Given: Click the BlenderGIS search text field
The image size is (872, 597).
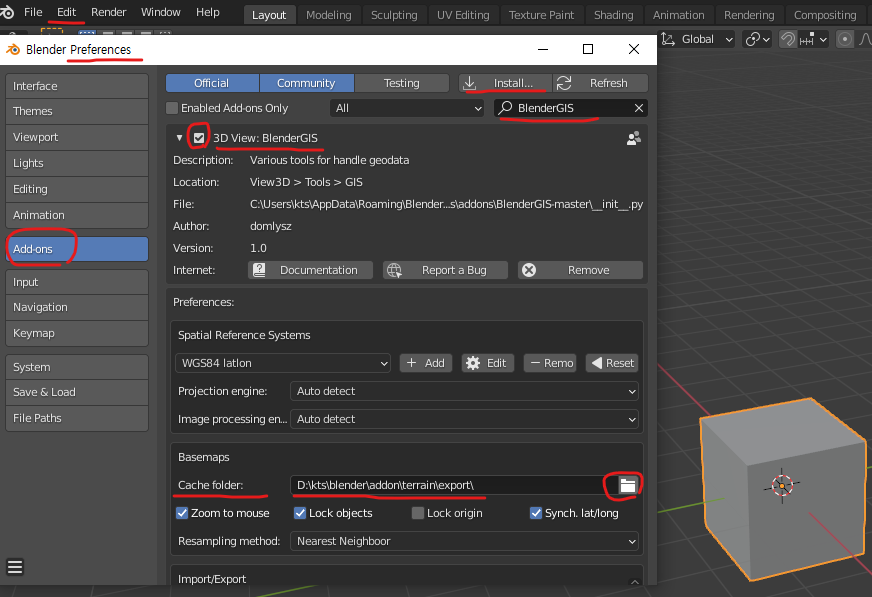Looking at the screenshot, I should tap(573, 108).
